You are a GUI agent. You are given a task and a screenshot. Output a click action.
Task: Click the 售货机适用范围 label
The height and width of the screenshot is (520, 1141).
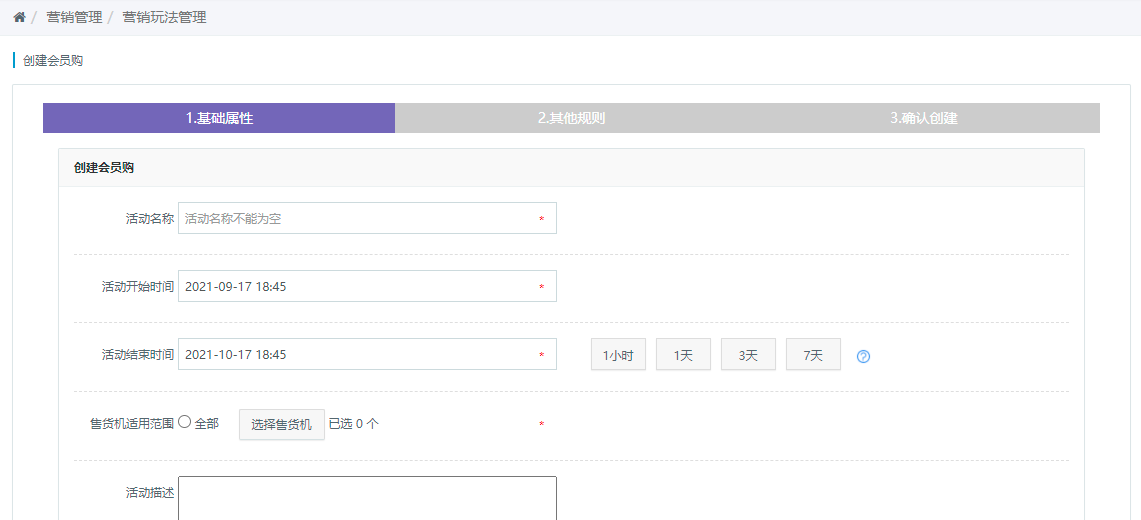pos(132,424)
